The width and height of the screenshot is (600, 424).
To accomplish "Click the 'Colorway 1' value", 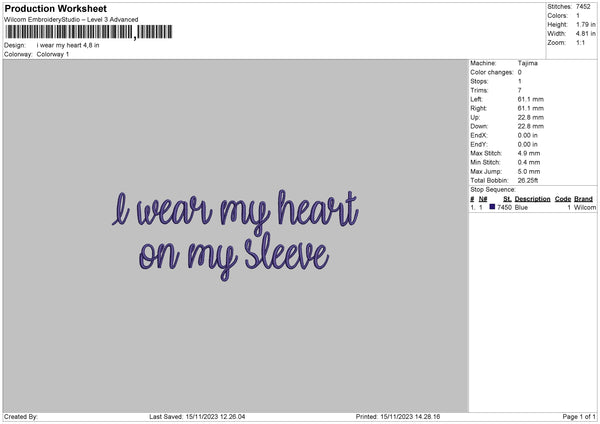I will tap(53, 54).
